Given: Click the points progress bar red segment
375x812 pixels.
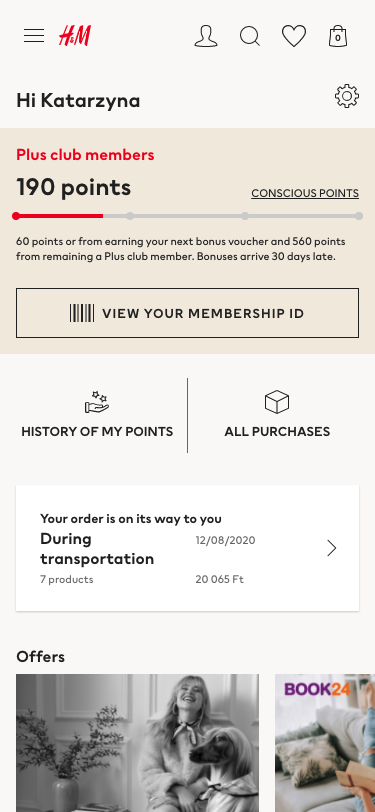Looking at the screenshot, I should tap(60, 216).
